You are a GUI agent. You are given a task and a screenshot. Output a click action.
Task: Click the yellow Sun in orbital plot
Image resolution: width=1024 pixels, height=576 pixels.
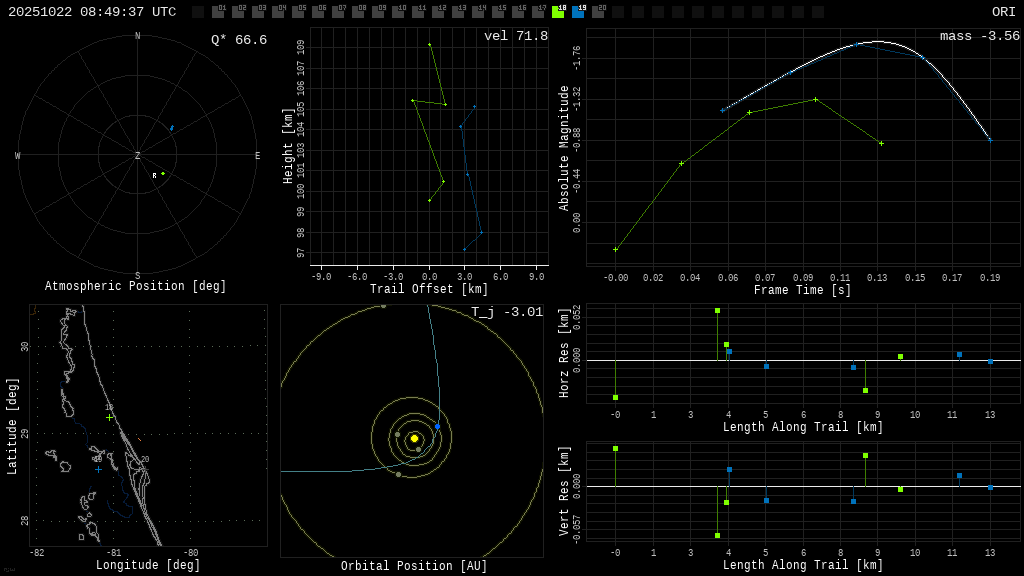414,438
